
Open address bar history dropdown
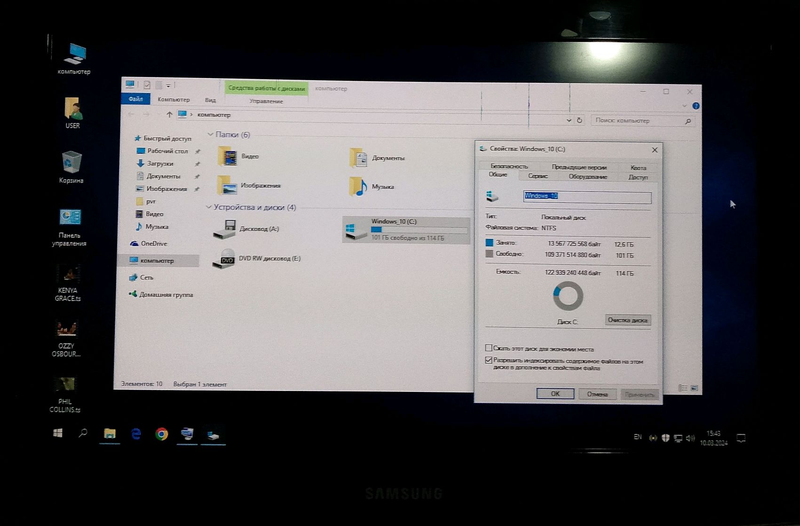point(569,120)
